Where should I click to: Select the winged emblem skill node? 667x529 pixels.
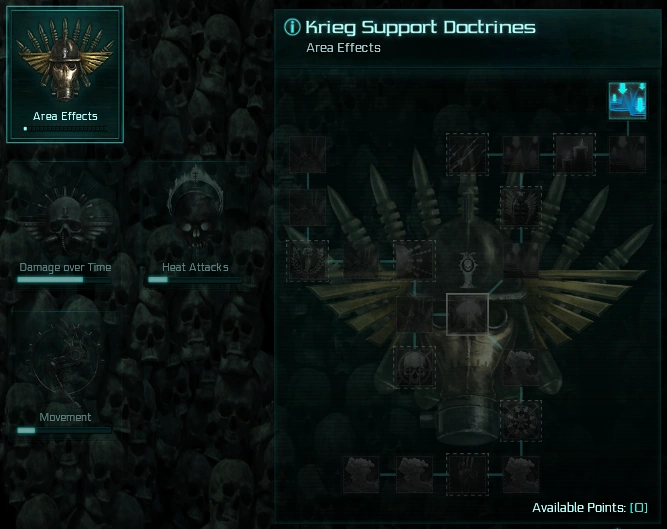(x=521, y=208)
